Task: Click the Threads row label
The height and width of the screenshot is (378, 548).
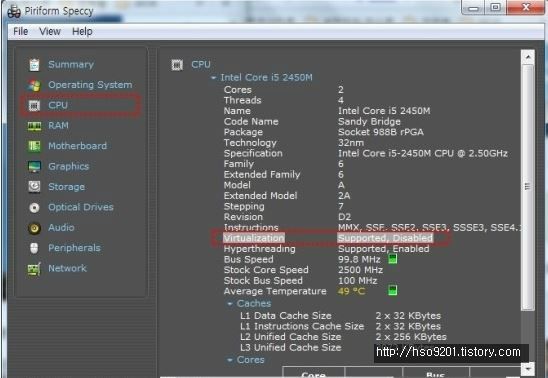Action: (x=243, y=100)
